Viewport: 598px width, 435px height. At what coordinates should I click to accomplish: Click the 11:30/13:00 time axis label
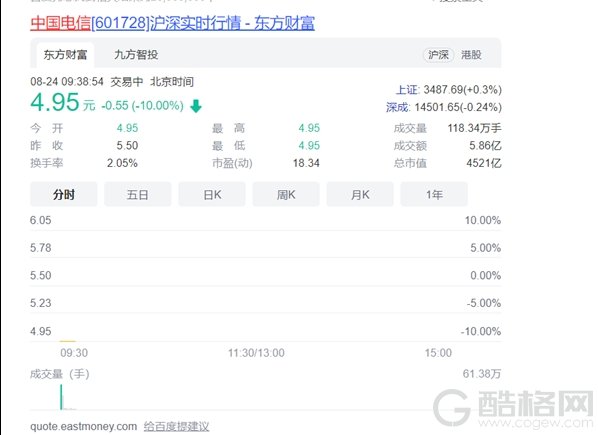point(256,353)
